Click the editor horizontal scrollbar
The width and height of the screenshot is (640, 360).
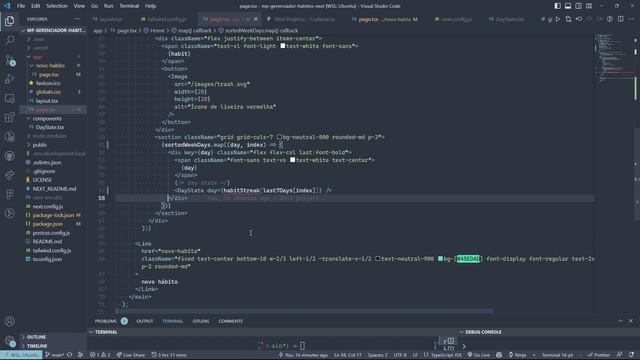point(304,311)
